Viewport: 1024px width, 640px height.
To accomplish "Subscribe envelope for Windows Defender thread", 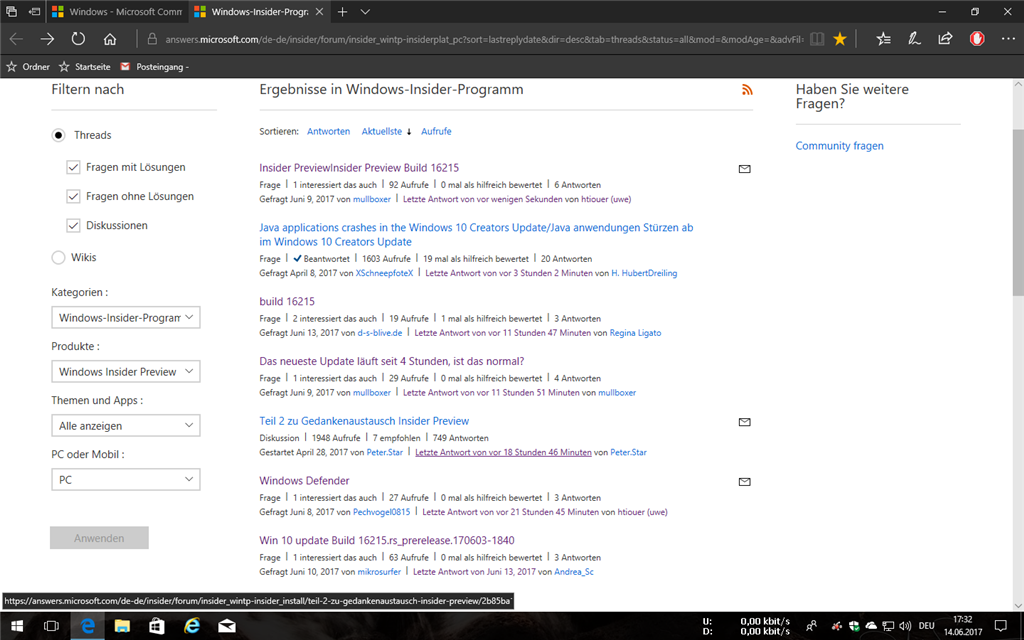I will [x=744, y=482].
